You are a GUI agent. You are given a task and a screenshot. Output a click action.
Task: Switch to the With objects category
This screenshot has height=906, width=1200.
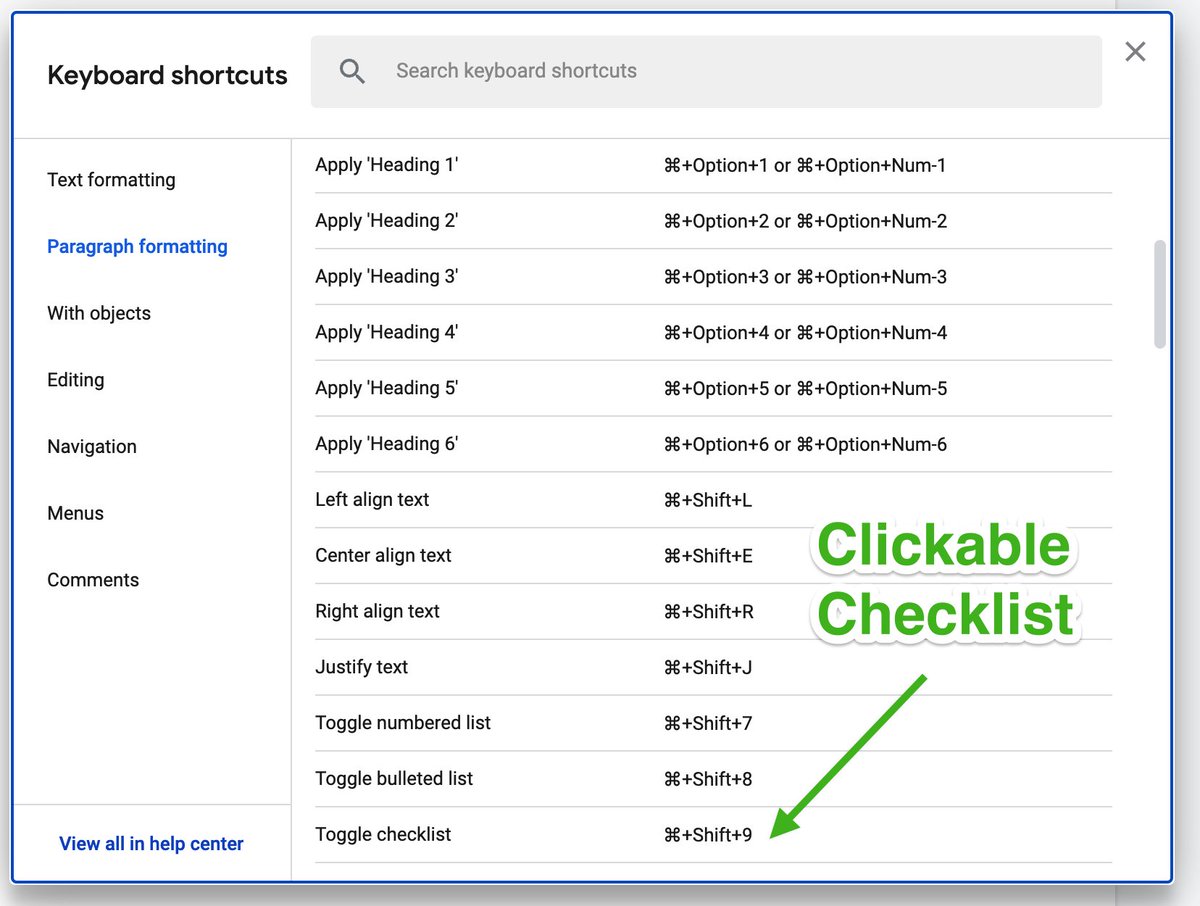click(99, 313)
